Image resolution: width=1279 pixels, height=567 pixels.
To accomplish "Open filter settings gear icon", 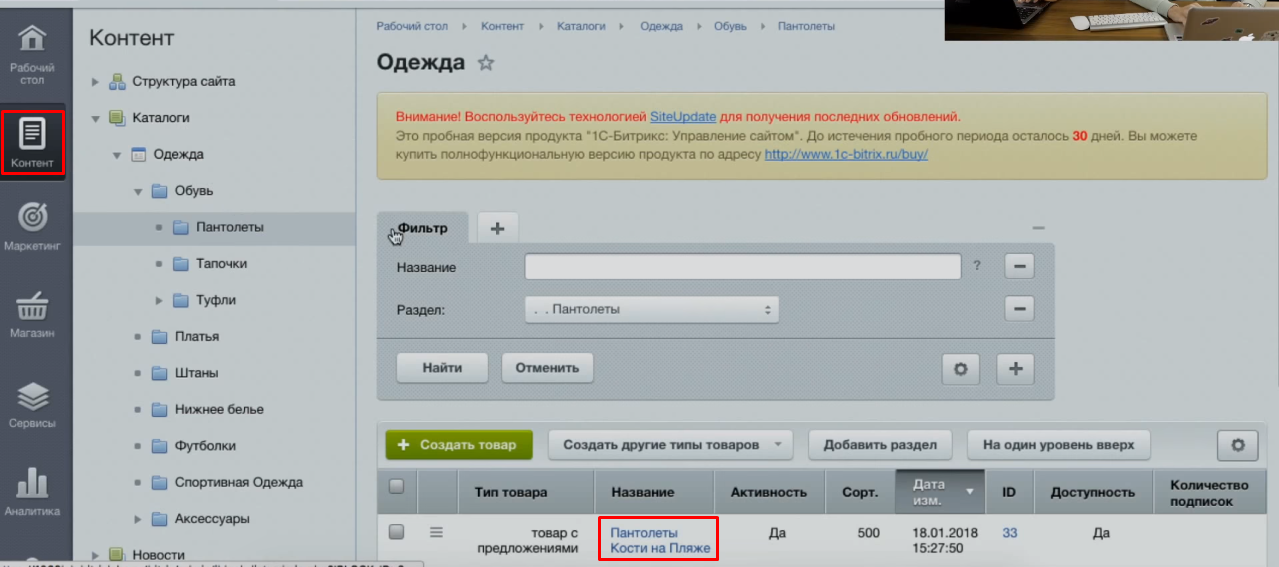I will click(961, 368).
